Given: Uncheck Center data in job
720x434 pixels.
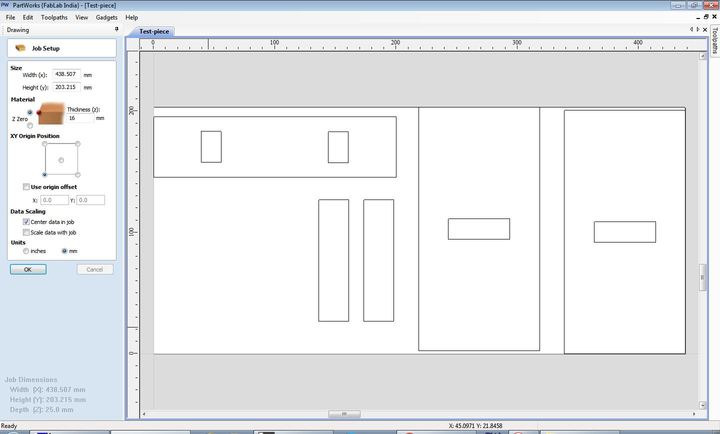Looking at the screenshot, I should [x=26, y=222].
